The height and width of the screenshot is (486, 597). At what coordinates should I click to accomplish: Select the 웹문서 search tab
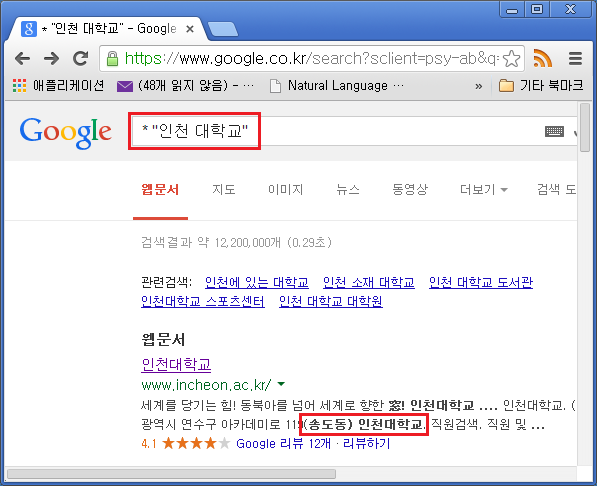point(160,189)
